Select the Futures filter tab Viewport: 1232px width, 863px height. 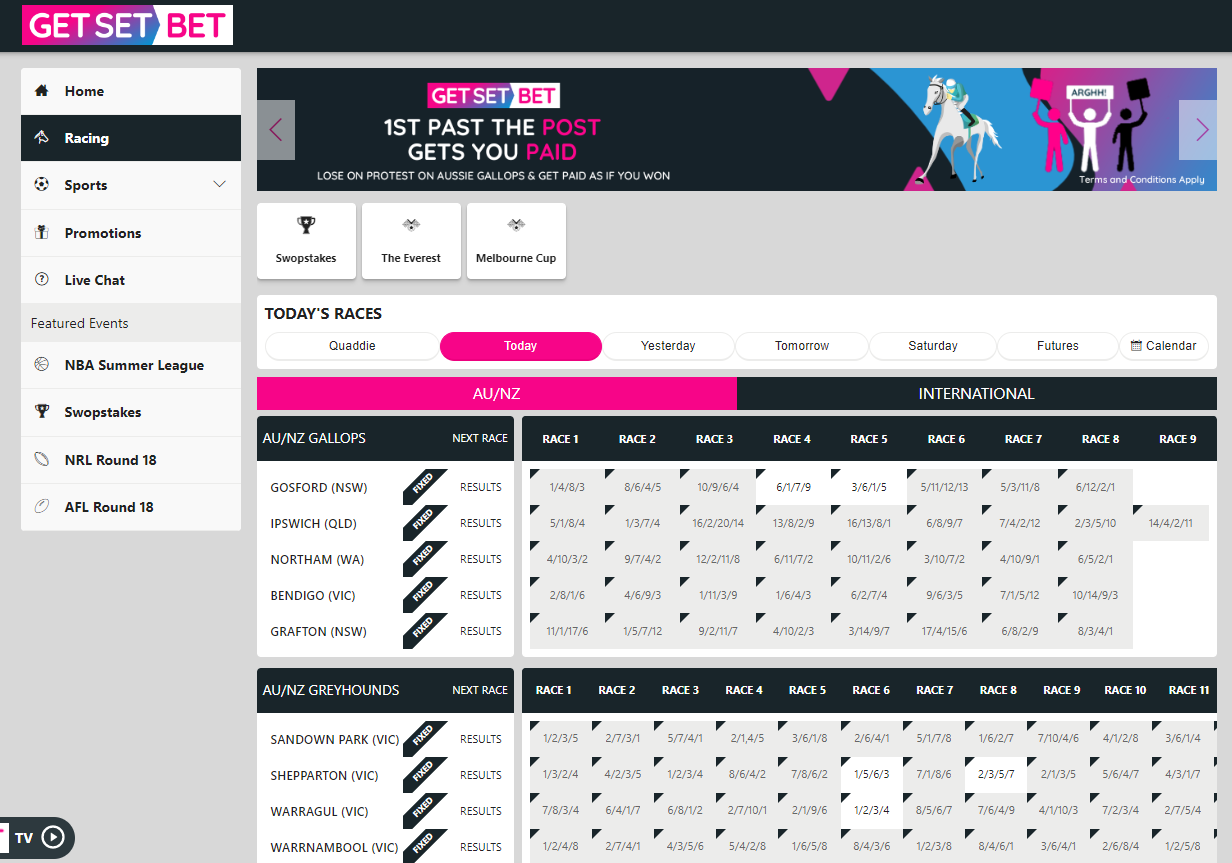[x=1058, y=346]
